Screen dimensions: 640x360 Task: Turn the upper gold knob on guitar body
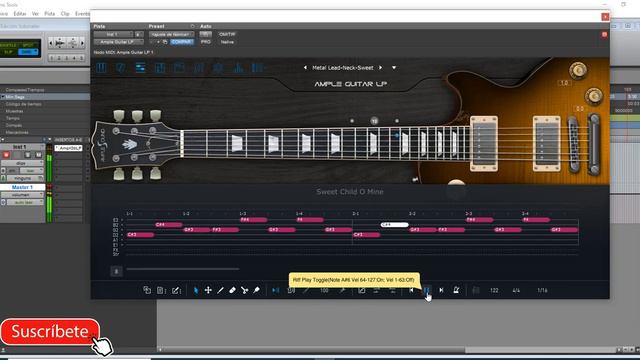578,70
